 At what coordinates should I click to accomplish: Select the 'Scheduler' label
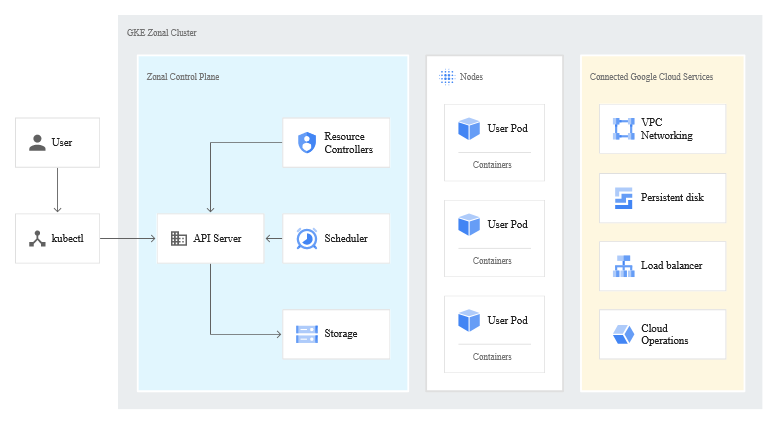[x=346, y=239]
